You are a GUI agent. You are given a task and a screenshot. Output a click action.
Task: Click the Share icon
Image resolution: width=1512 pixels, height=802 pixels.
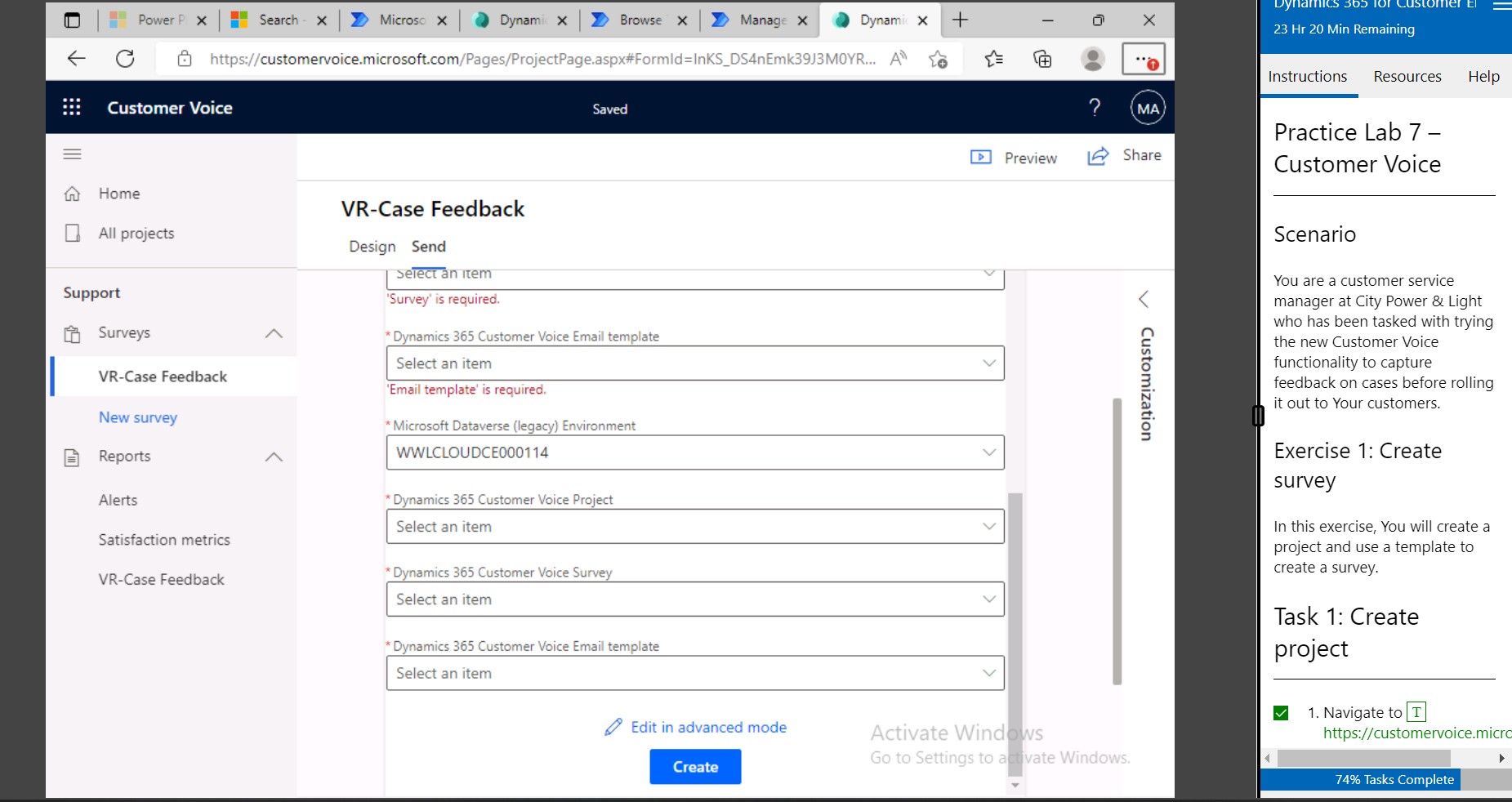[1099, 155]
